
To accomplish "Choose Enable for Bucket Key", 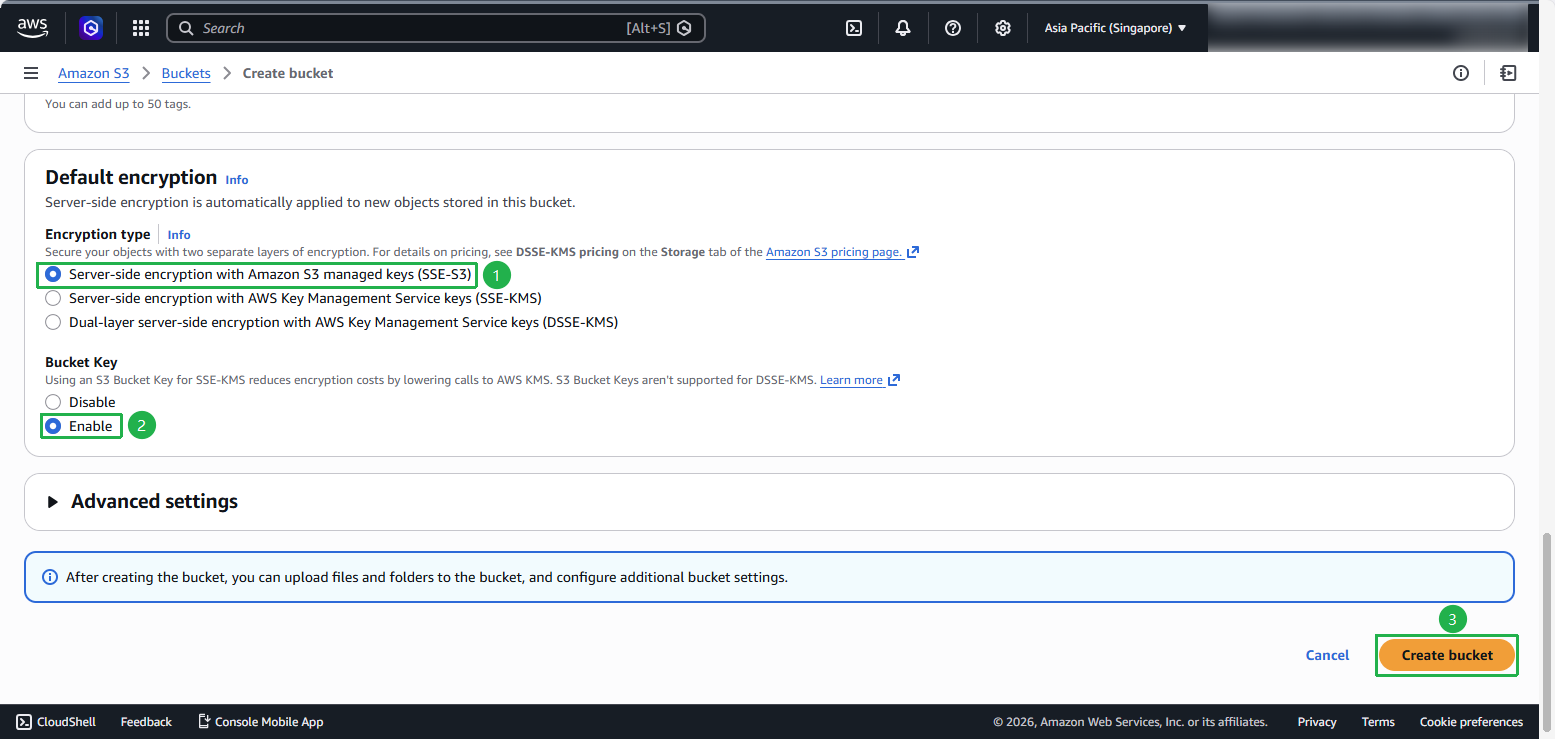I will [53, 426].
